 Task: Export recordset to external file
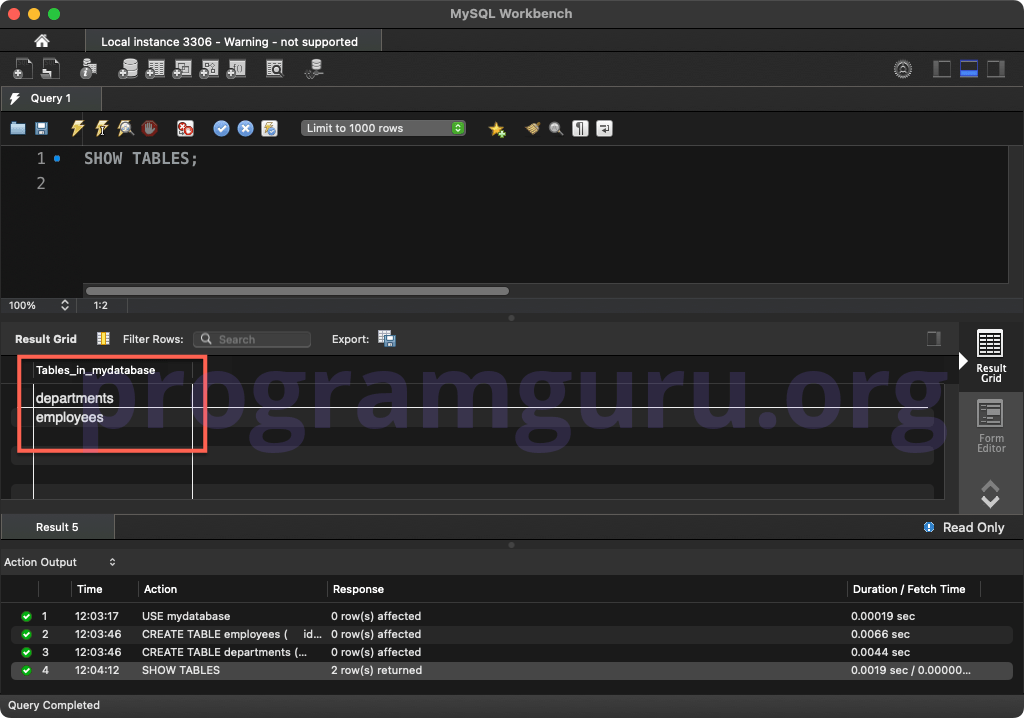[387, 338]
